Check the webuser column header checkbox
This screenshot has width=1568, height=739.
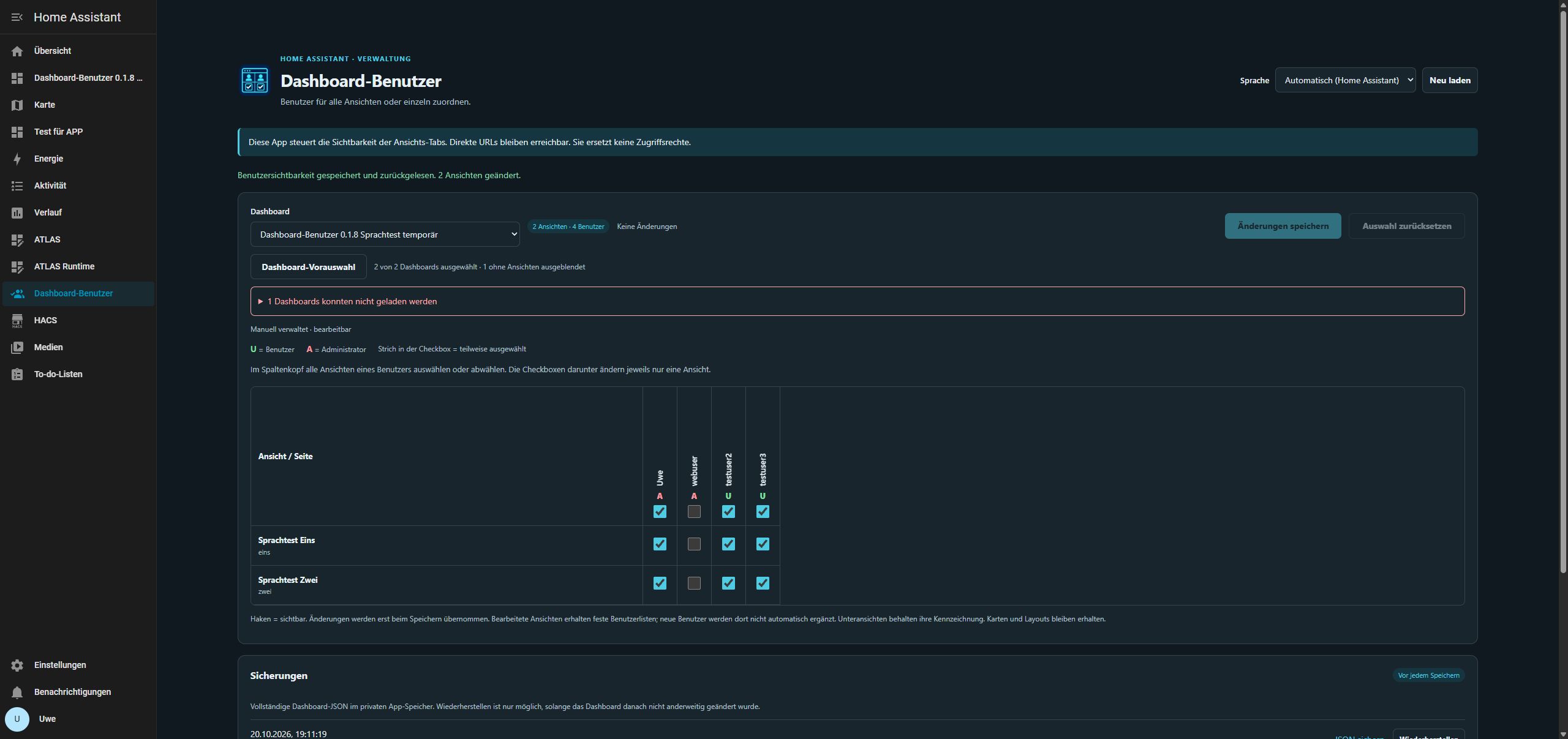click(x=694, y=511)
